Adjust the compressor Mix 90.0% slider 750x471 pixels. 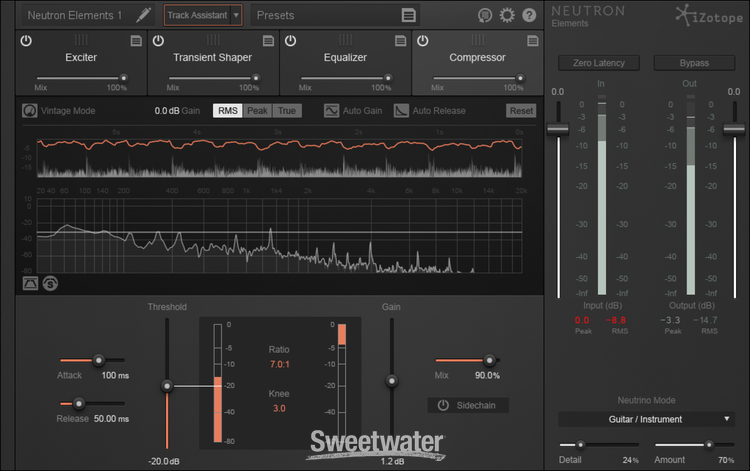489,360
